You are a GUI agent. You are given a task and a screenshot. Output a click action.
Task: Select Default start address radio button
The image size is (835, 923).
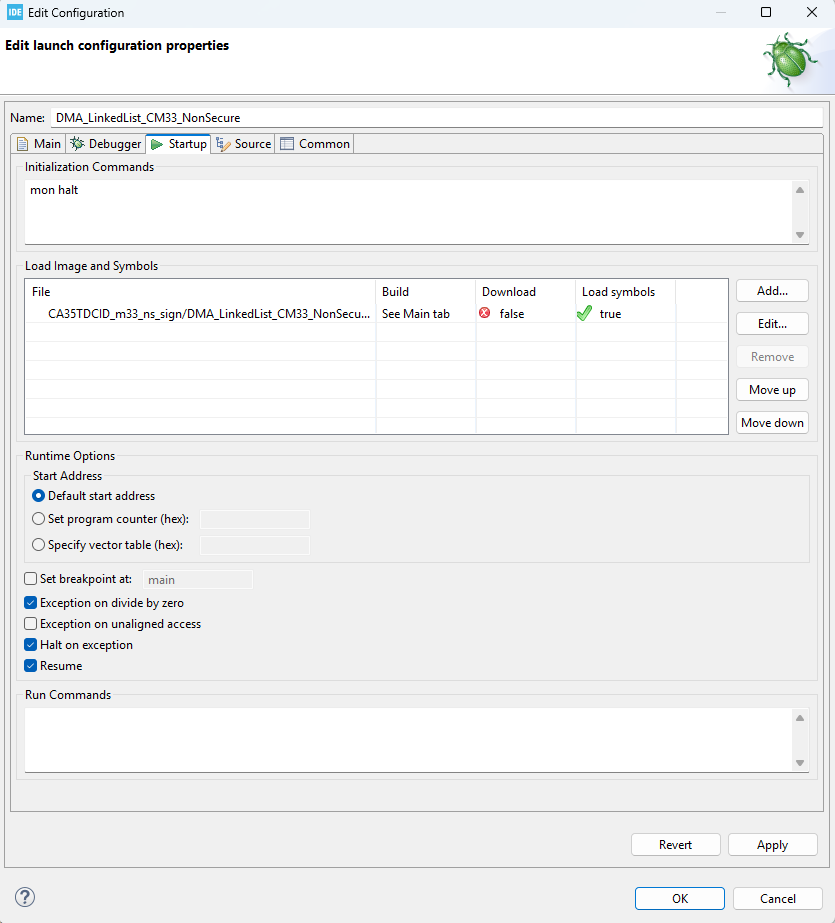pyautogui.click(x=38, y=496)
